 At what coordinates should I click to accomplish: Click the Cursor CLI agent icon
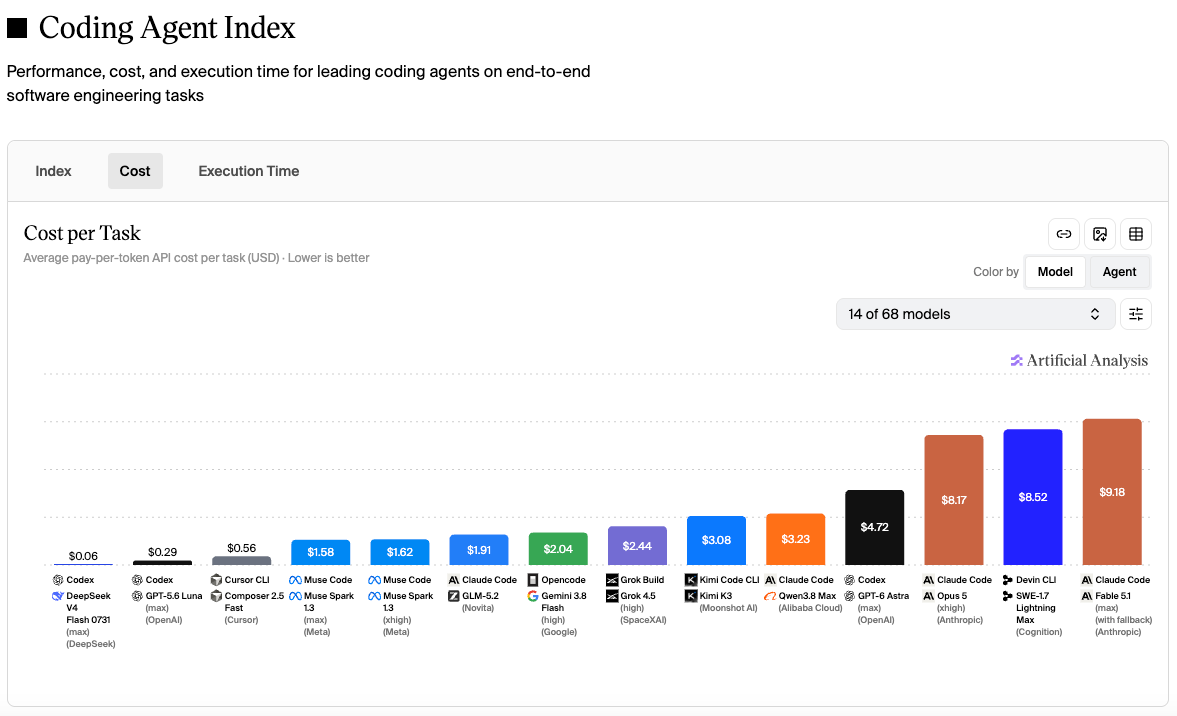(216, 580)
